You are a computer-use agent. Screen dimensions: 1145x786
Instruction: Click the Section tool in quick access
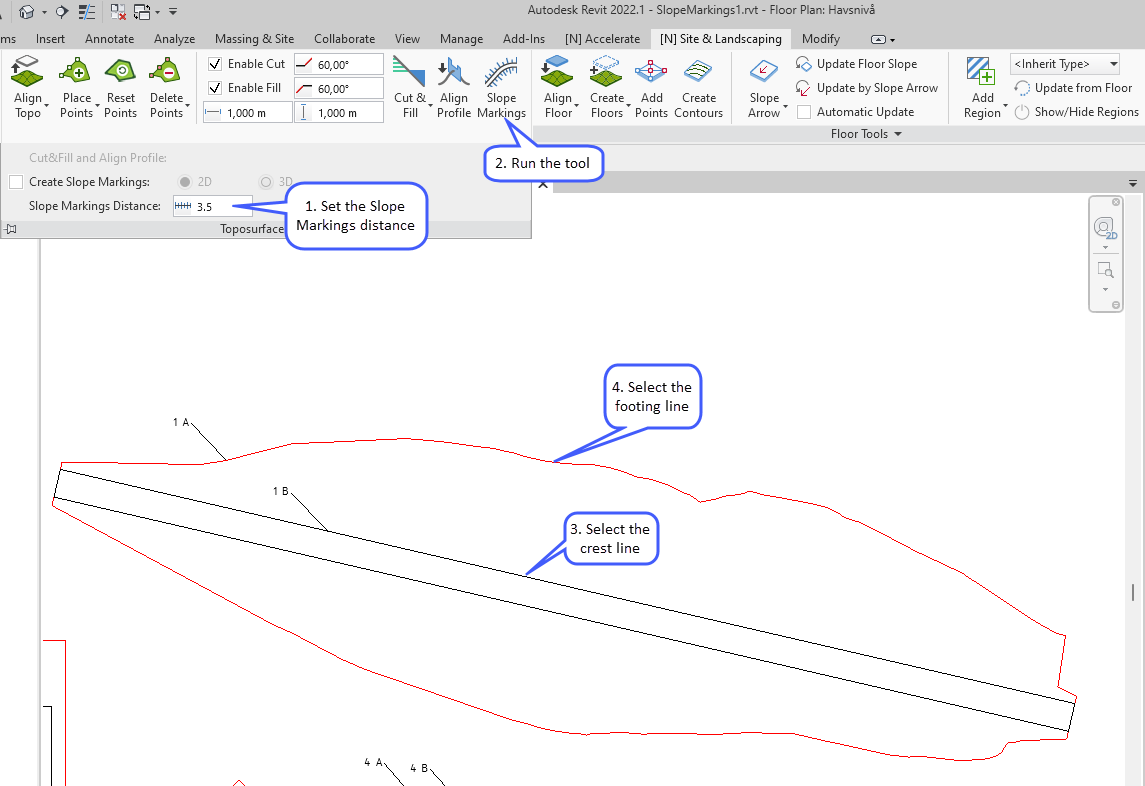(x=62, y=12)
